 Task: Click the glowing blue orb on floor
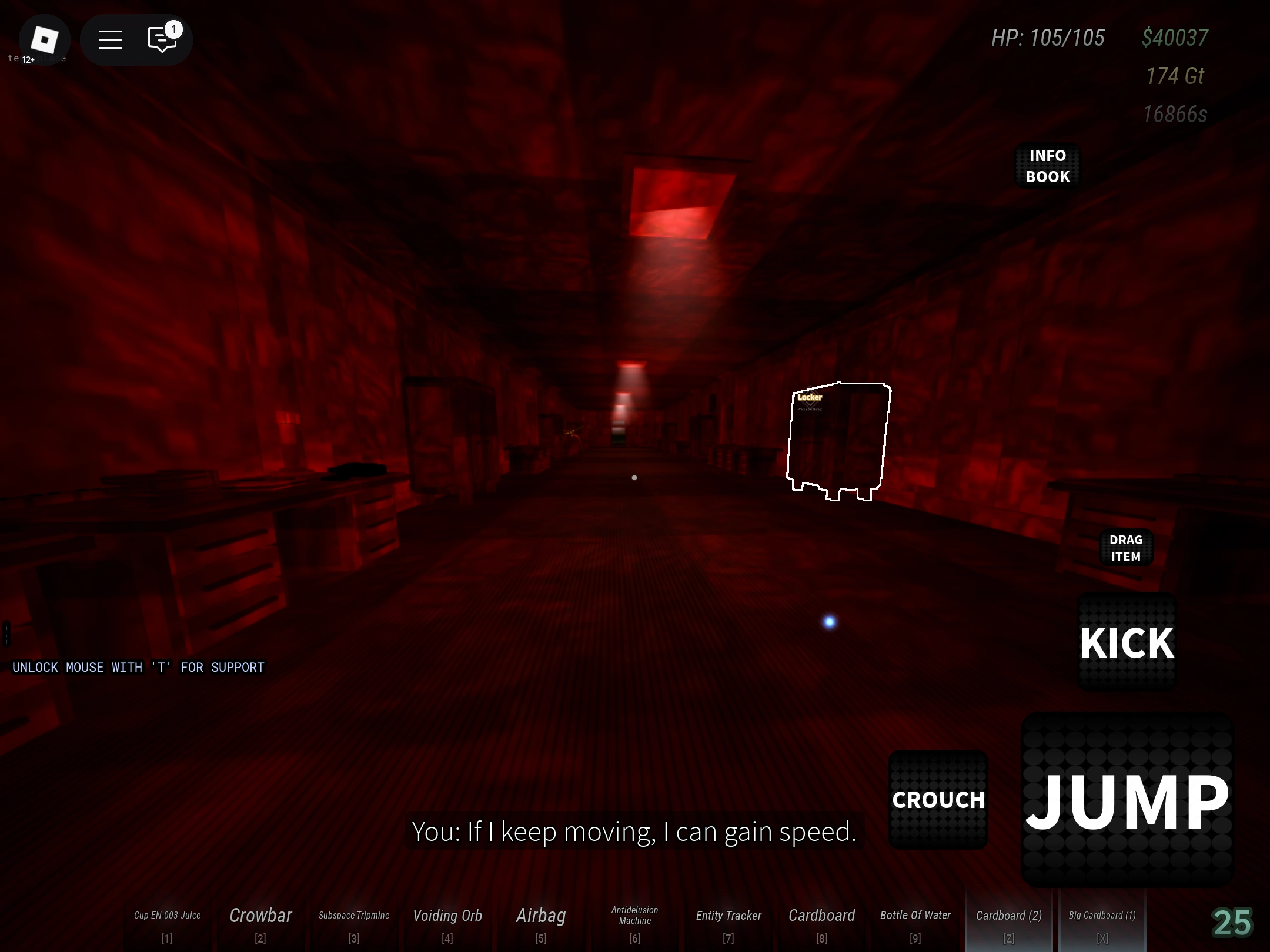(829, 622)
